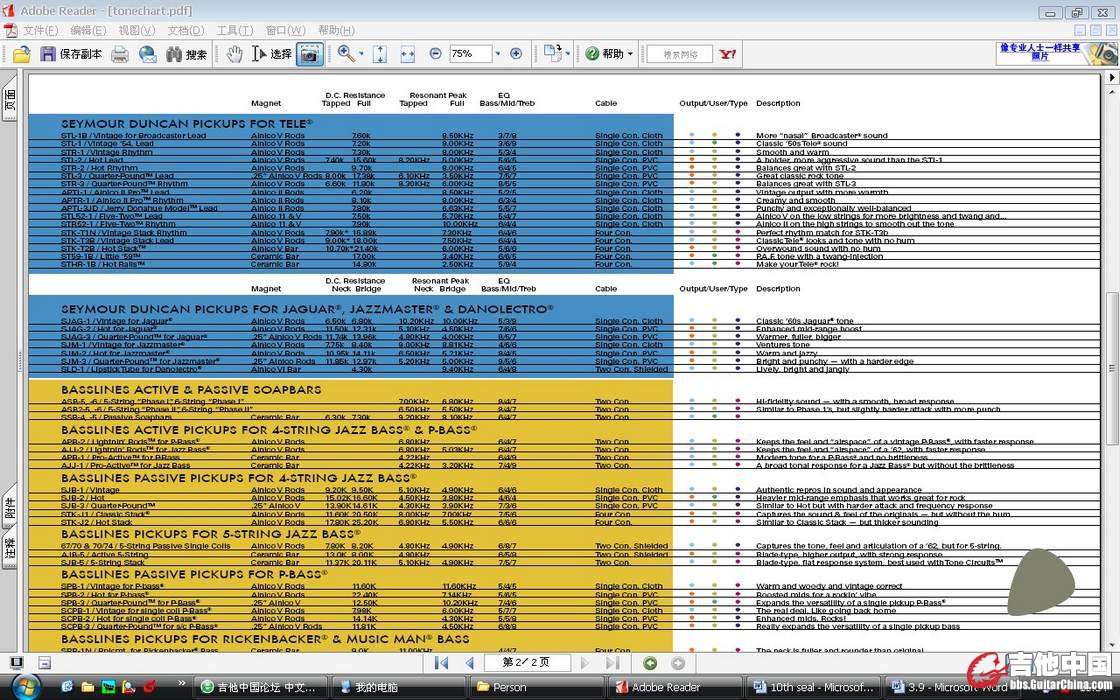1120x700 pixels.
Task: Go to the previous page
Action: pos(469,663)
